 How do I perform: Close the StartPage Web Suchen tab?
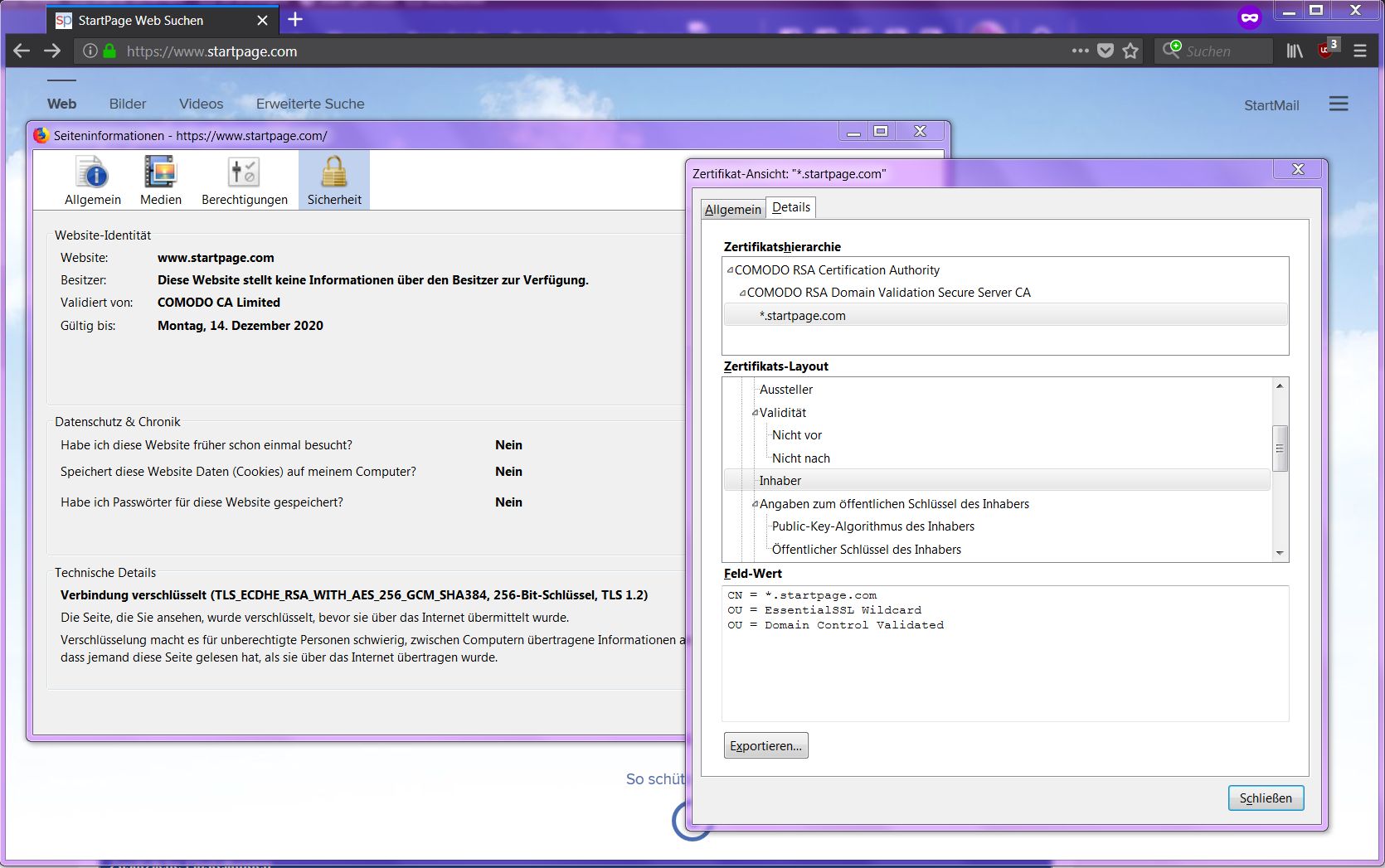(262, 21)
